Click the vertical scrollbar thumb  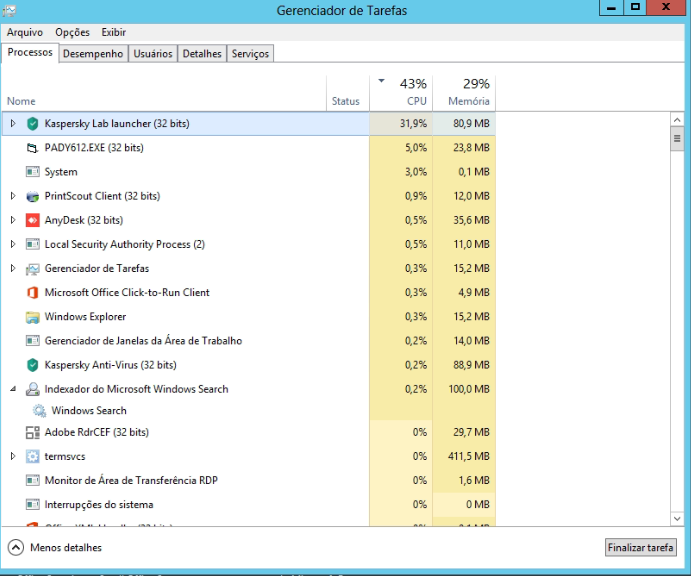point(677,139)
